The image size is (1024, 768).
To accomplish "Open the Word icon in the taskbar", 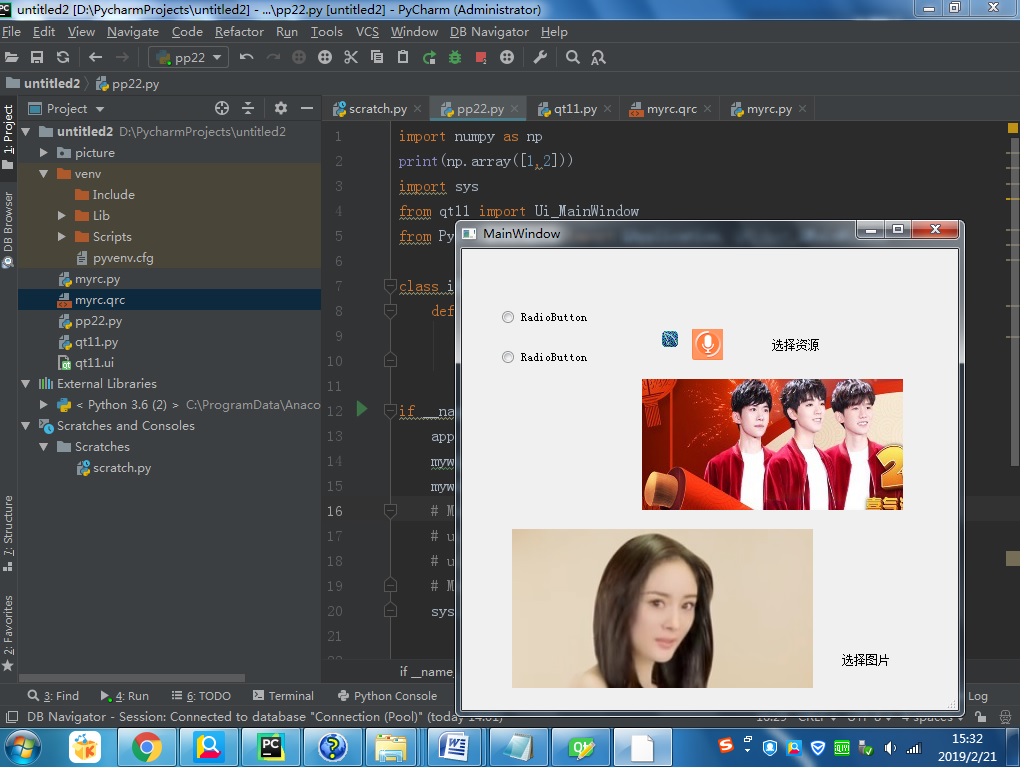I will (455, 747).
